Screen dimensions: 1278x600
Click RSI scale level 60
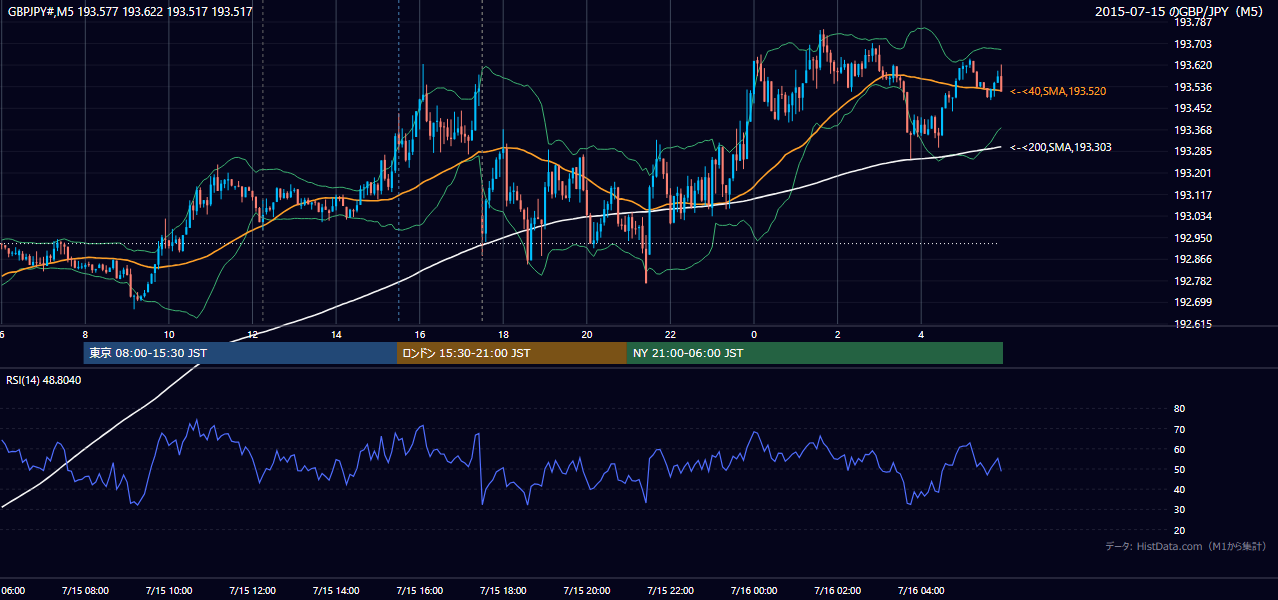click(1179, 449)
